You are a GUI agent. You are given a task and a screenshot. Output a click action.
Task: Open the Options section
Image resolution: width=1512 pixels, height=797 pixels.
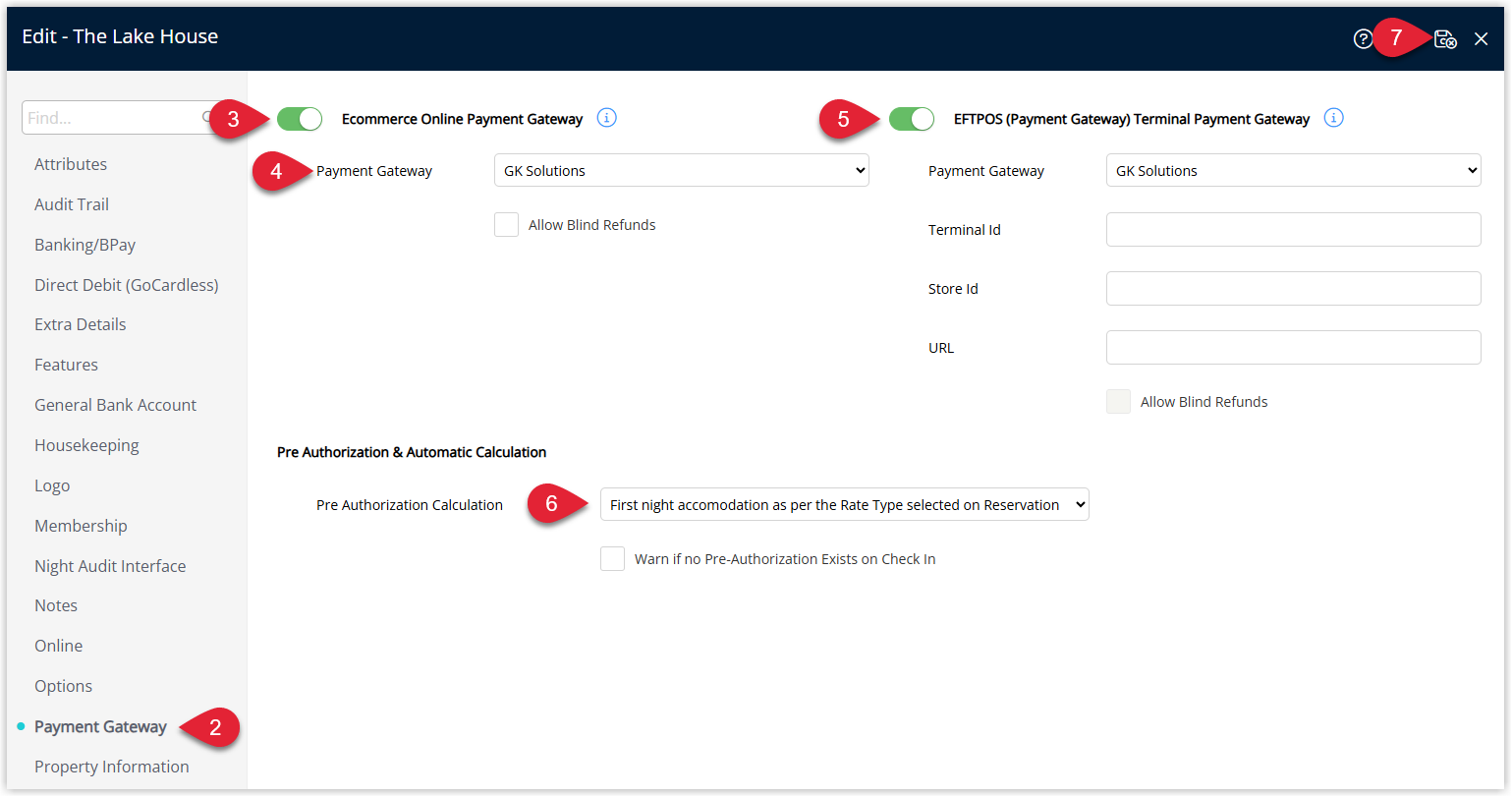point(64,686)
